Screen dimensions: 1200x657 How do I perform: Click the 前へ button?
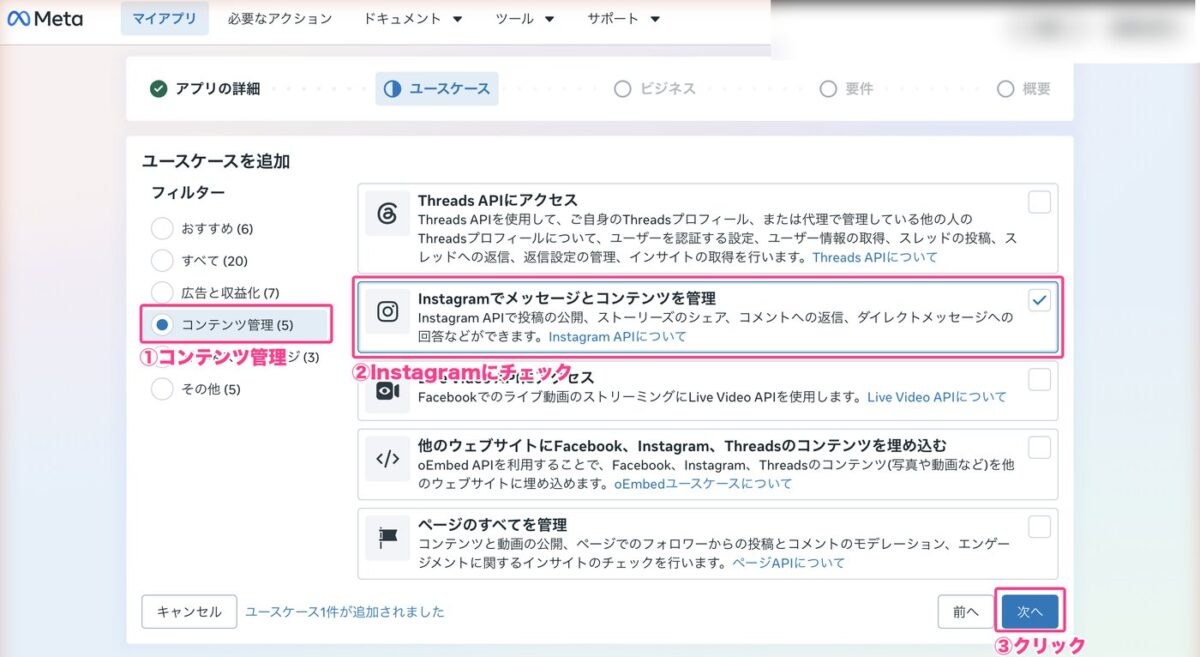[x=965, y=612]
